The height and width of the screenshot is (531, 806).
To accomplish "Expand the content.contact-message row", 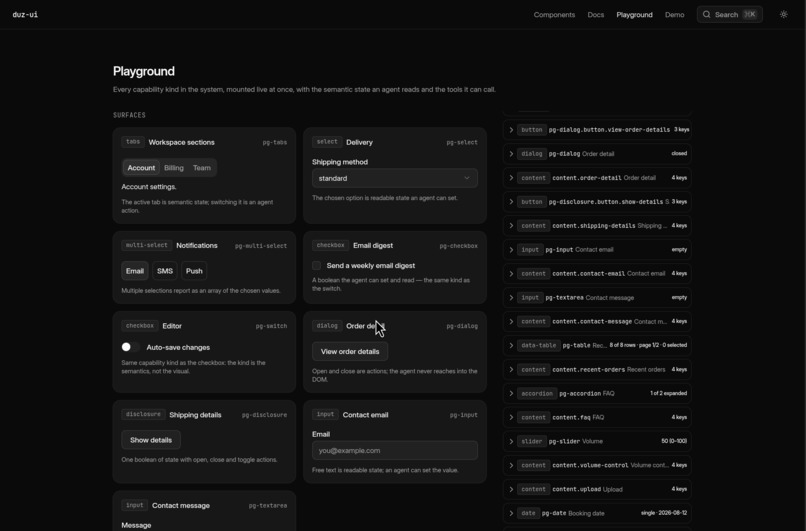I will [x=597, y=321].
